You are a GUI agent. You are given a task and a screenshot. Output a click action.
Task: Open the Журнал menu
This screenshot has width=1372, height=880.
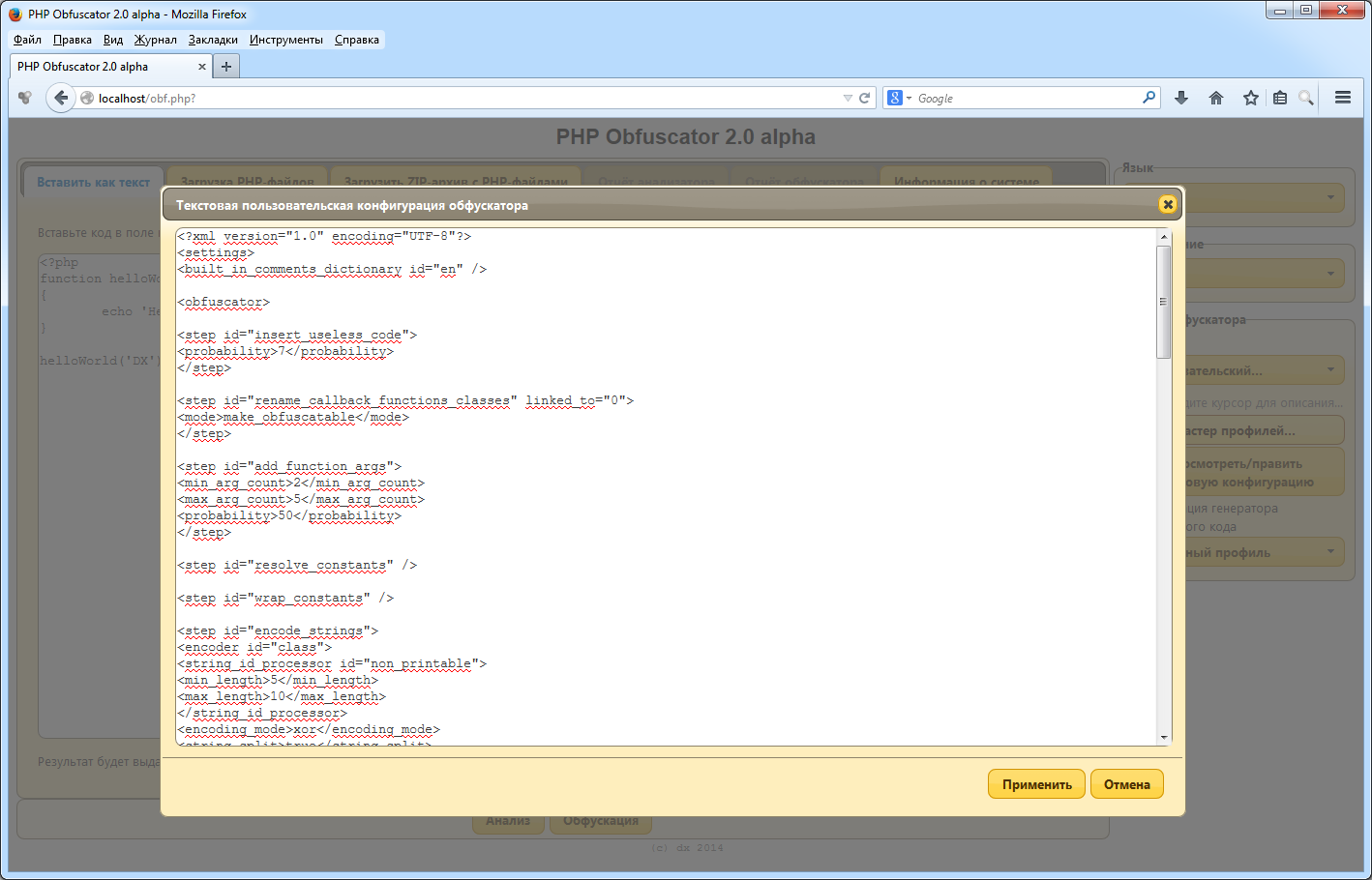156,40
